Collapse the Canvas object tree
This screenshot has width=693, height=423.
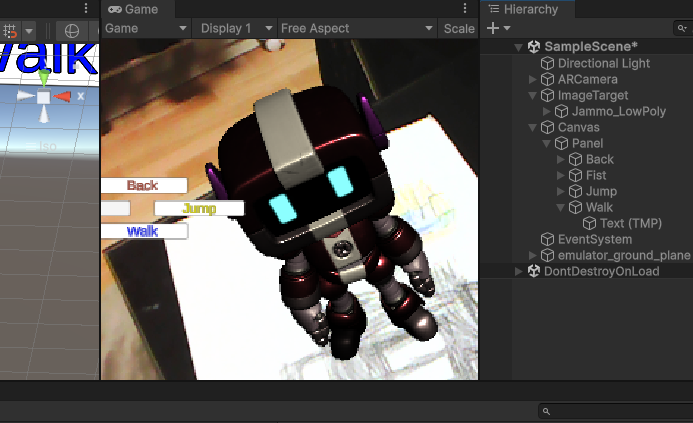(x=532, y=128)
